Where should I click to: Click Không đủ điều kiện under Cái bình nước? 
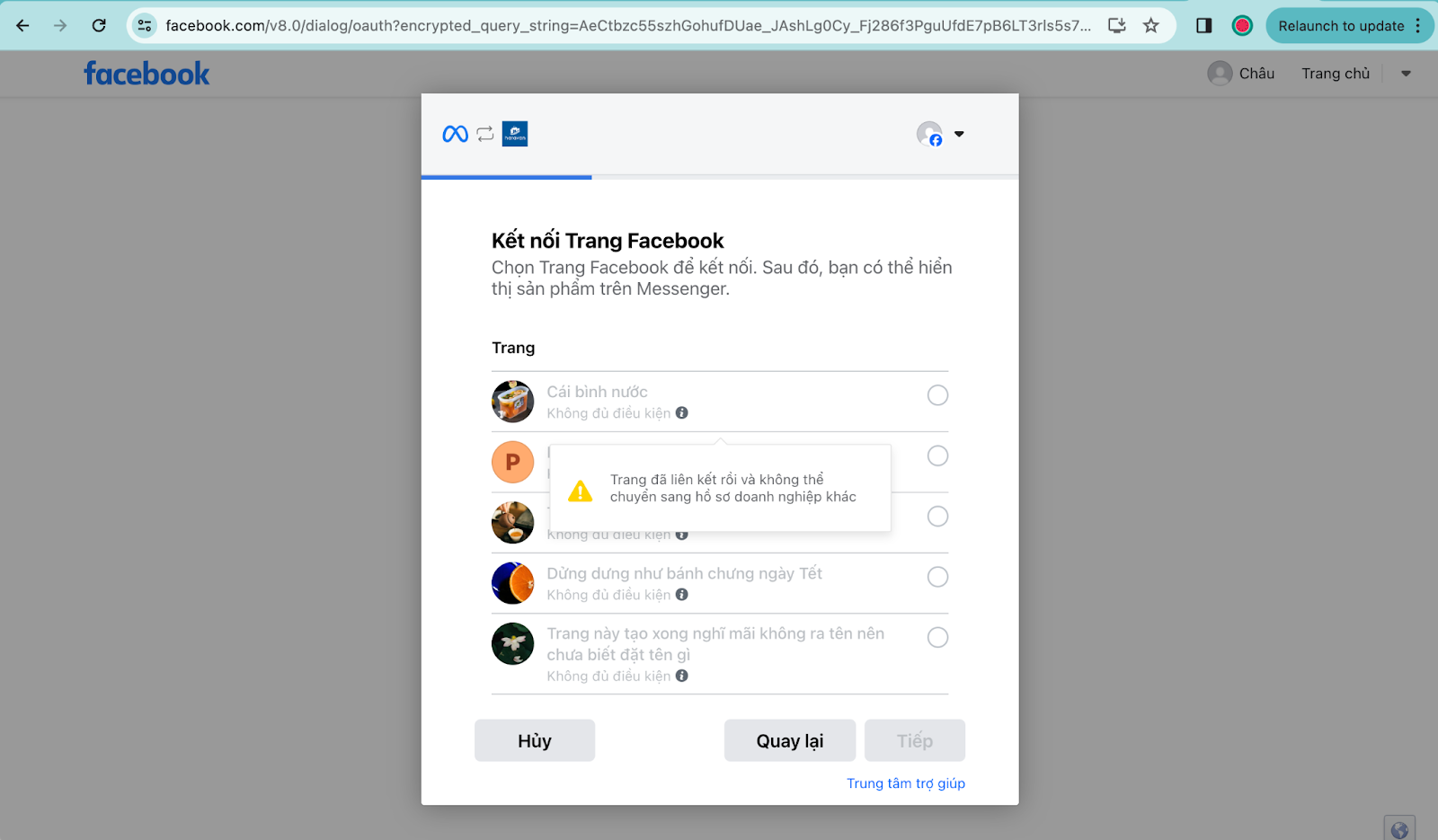(608, 413)
